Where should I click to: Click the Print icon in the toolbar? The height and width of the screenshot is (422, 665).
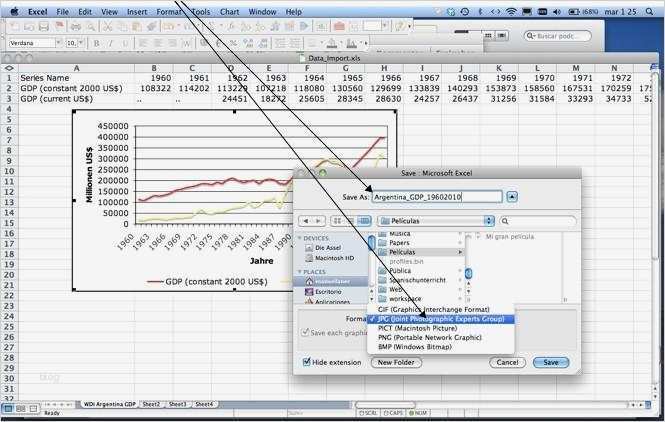tap(76, 27)
